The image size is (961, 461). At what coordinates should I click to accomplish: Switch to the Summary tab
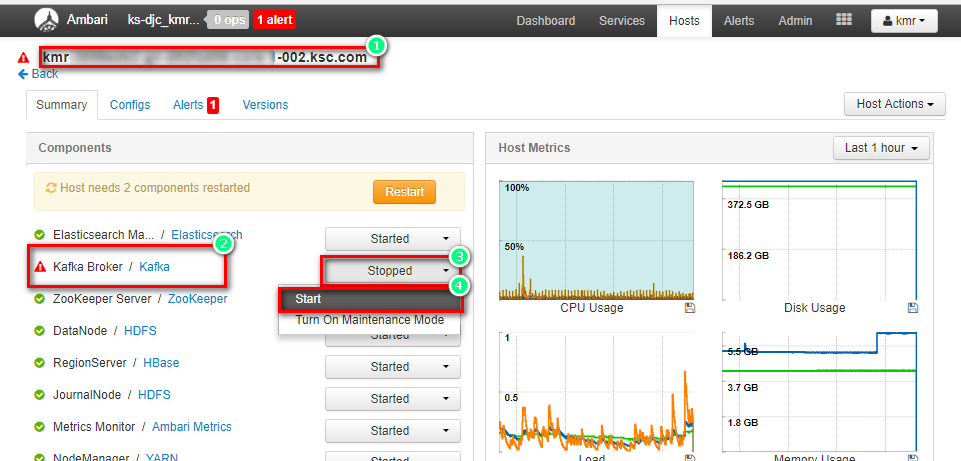click(x=61, y=105)
